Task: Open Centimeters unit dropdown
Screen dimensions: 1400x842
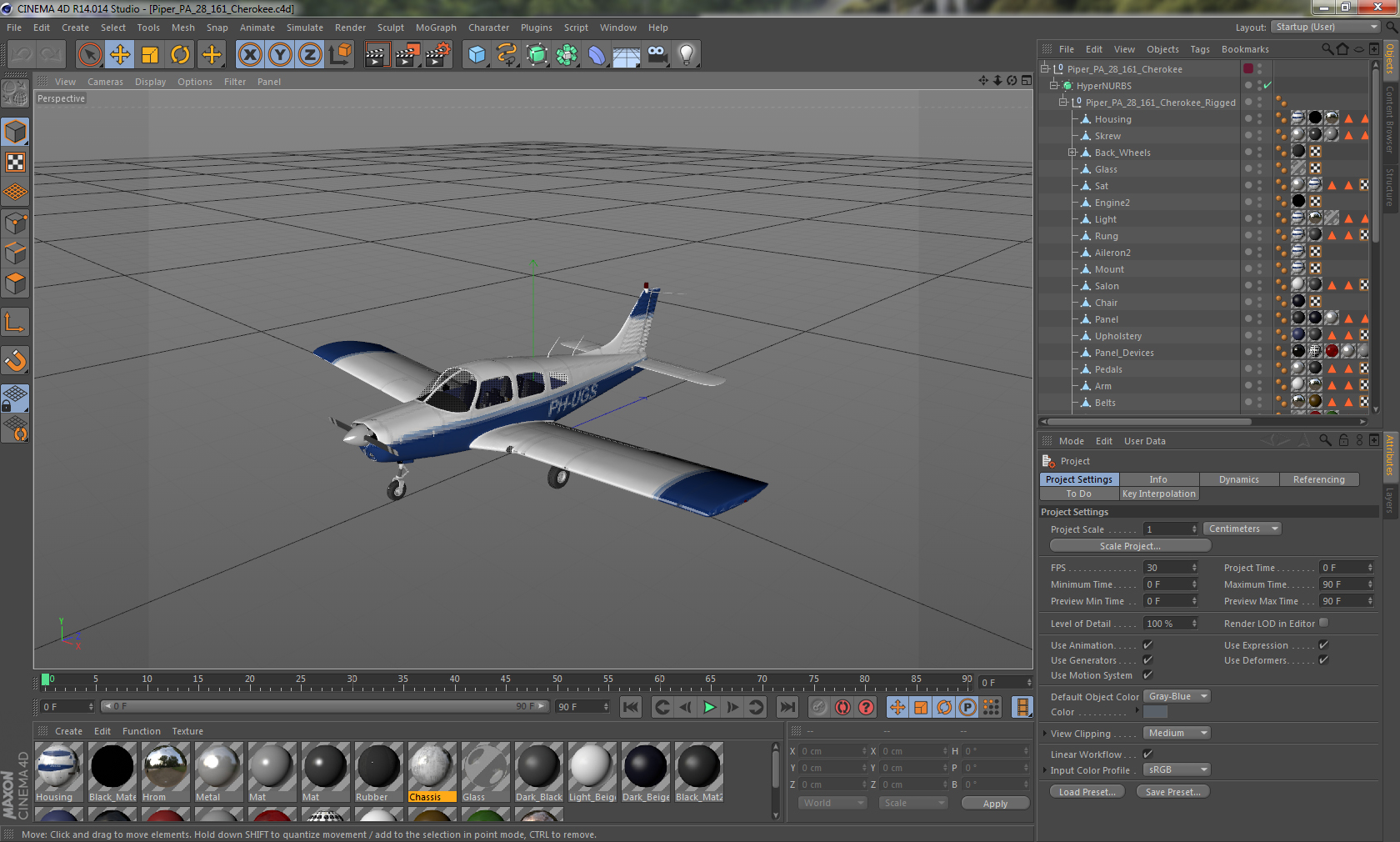Action: [1242, 529]
